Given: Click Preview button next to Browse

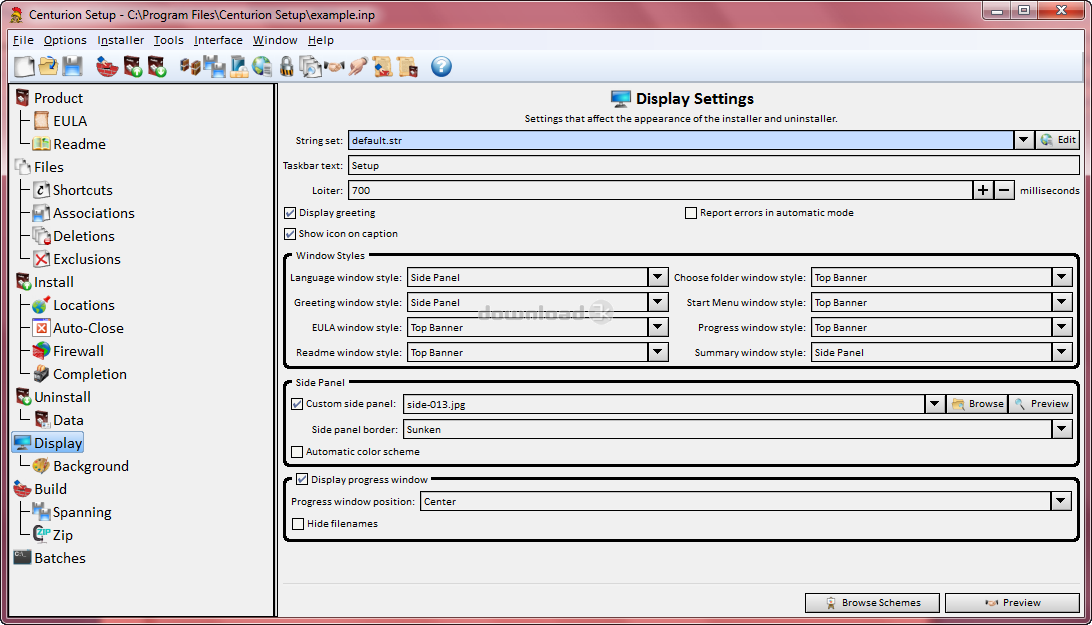Looking at the screenshot, I should (1040, 404).
